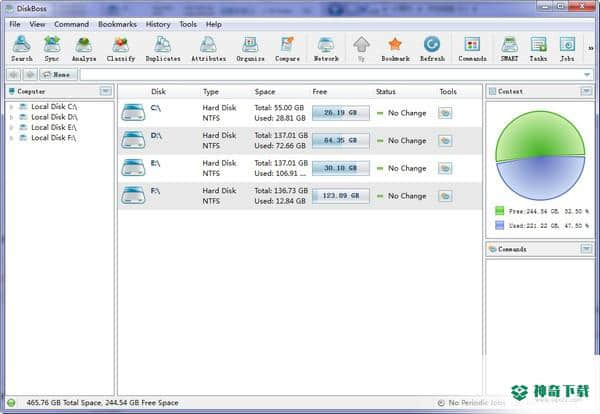Screen dimensions: 600x414
Task: Open the Computer panel dropdown
Action: [106, 91]
